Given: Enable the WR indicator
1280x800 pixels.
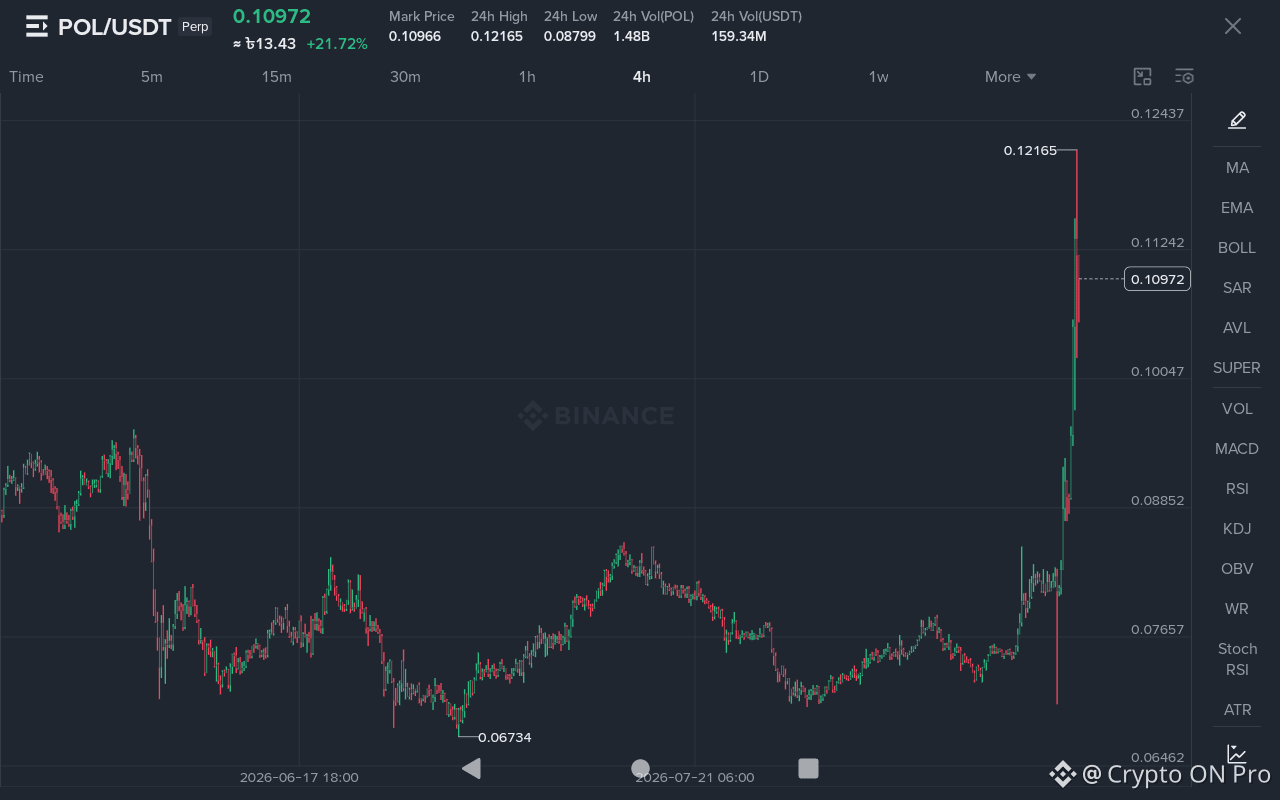Looking at the screenshot, I should point(1237,609).
